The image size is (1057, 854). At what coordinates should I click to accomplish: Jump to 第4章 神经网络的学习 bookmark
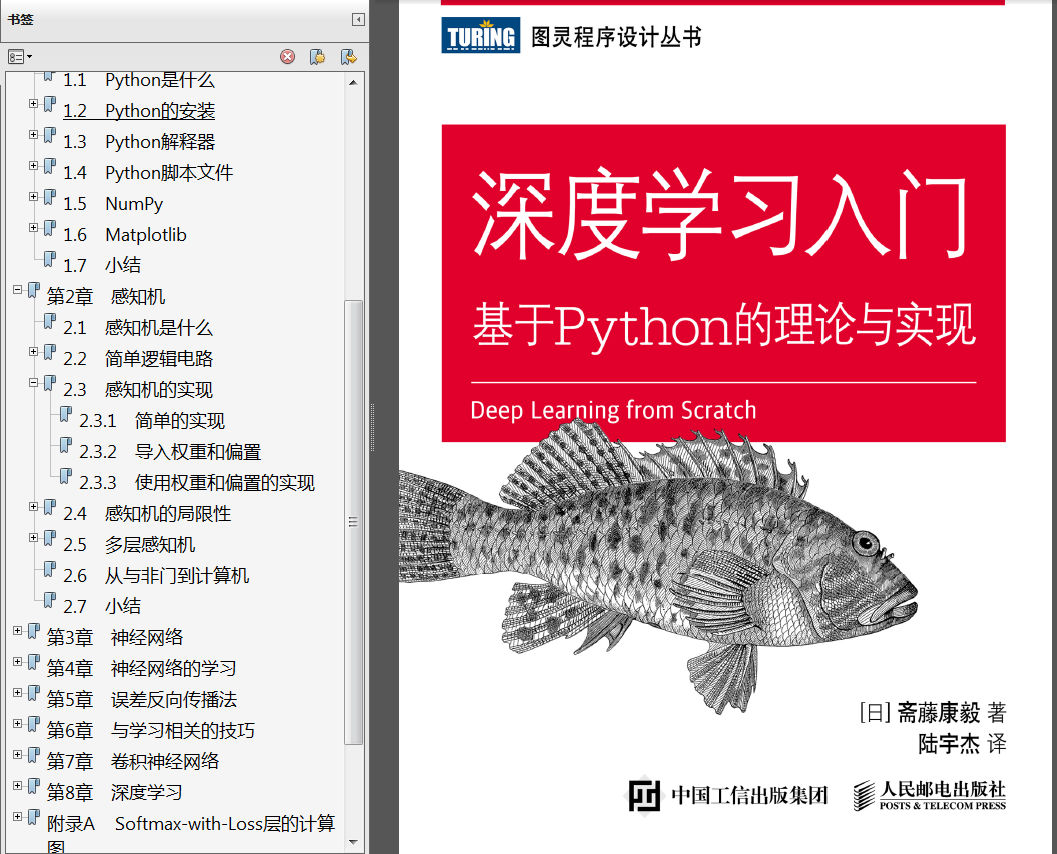(142, 669)
